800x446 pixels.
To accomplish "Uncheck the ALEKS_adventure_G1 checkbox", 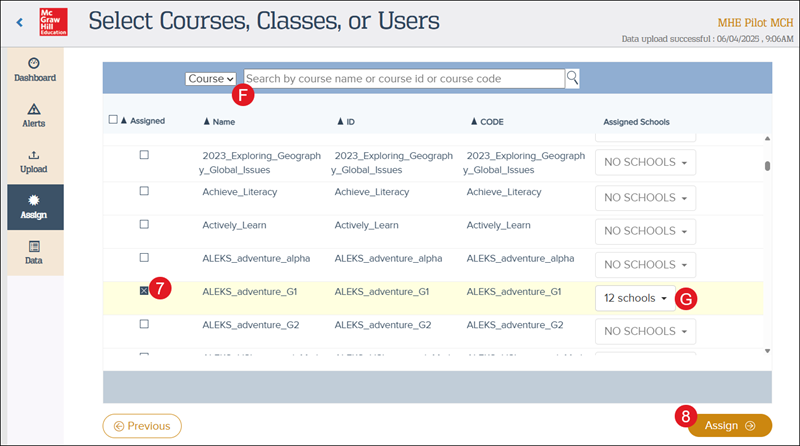I will tap(144, 291).
